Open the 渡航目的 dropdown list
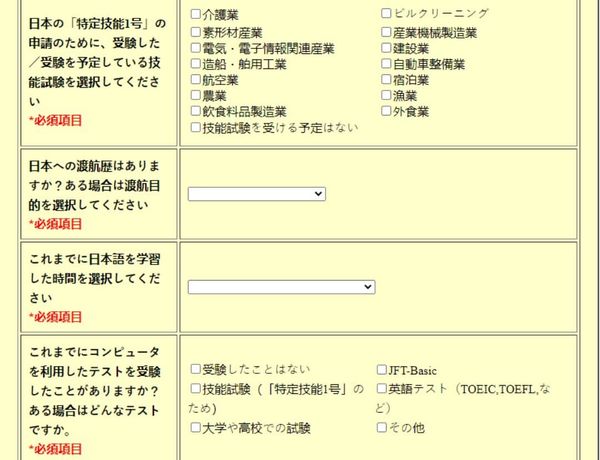 click(x=257, y=194)
